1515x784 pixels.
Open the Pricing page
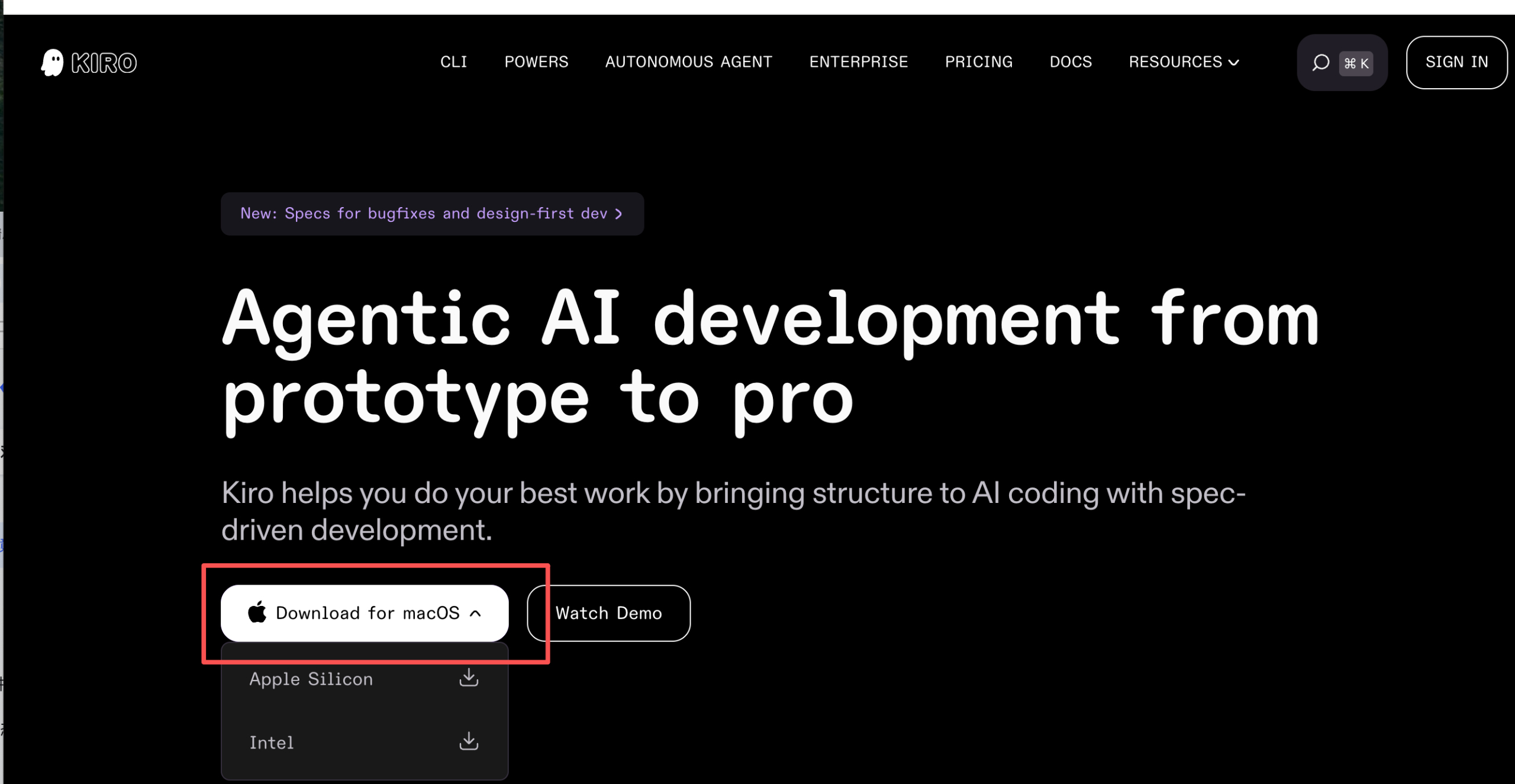click(x=978, y=62)
